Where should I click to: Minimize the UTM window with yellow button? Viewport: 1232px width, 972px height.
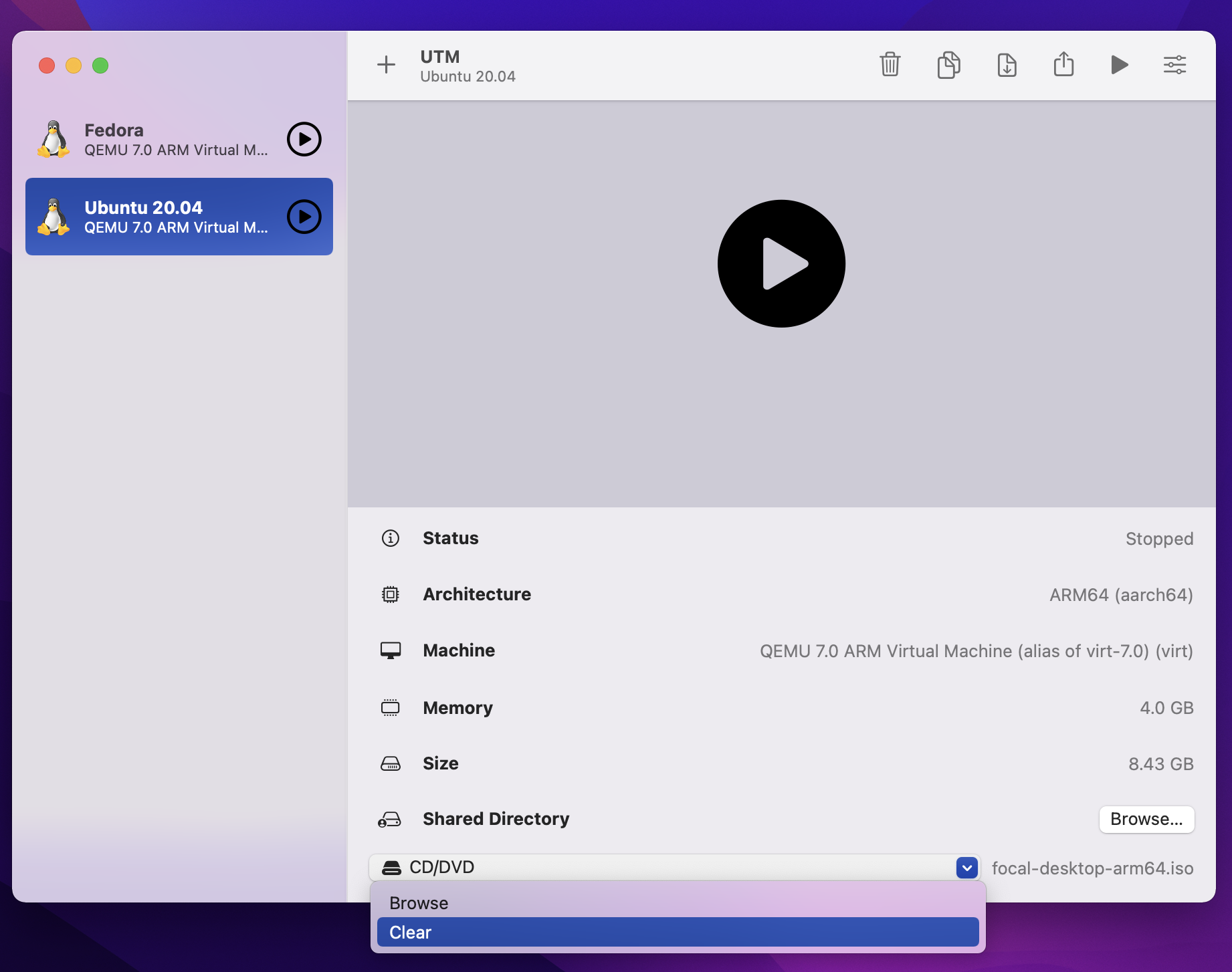click(x=74, y=66)
